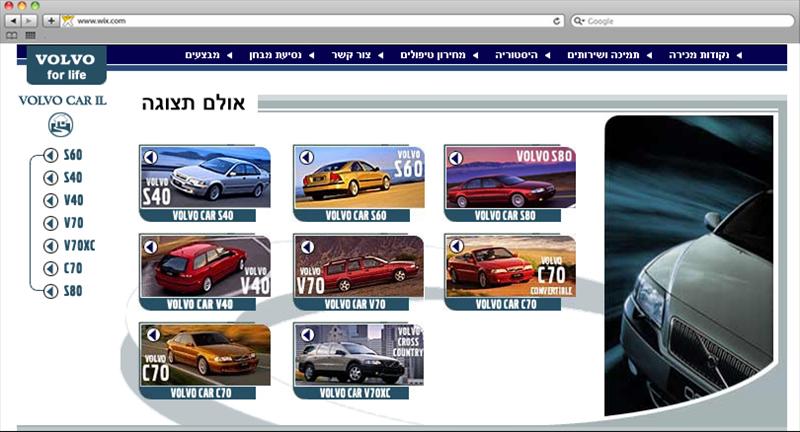Click the VOLVO CAR V70XC caption label

pos(355,393)
